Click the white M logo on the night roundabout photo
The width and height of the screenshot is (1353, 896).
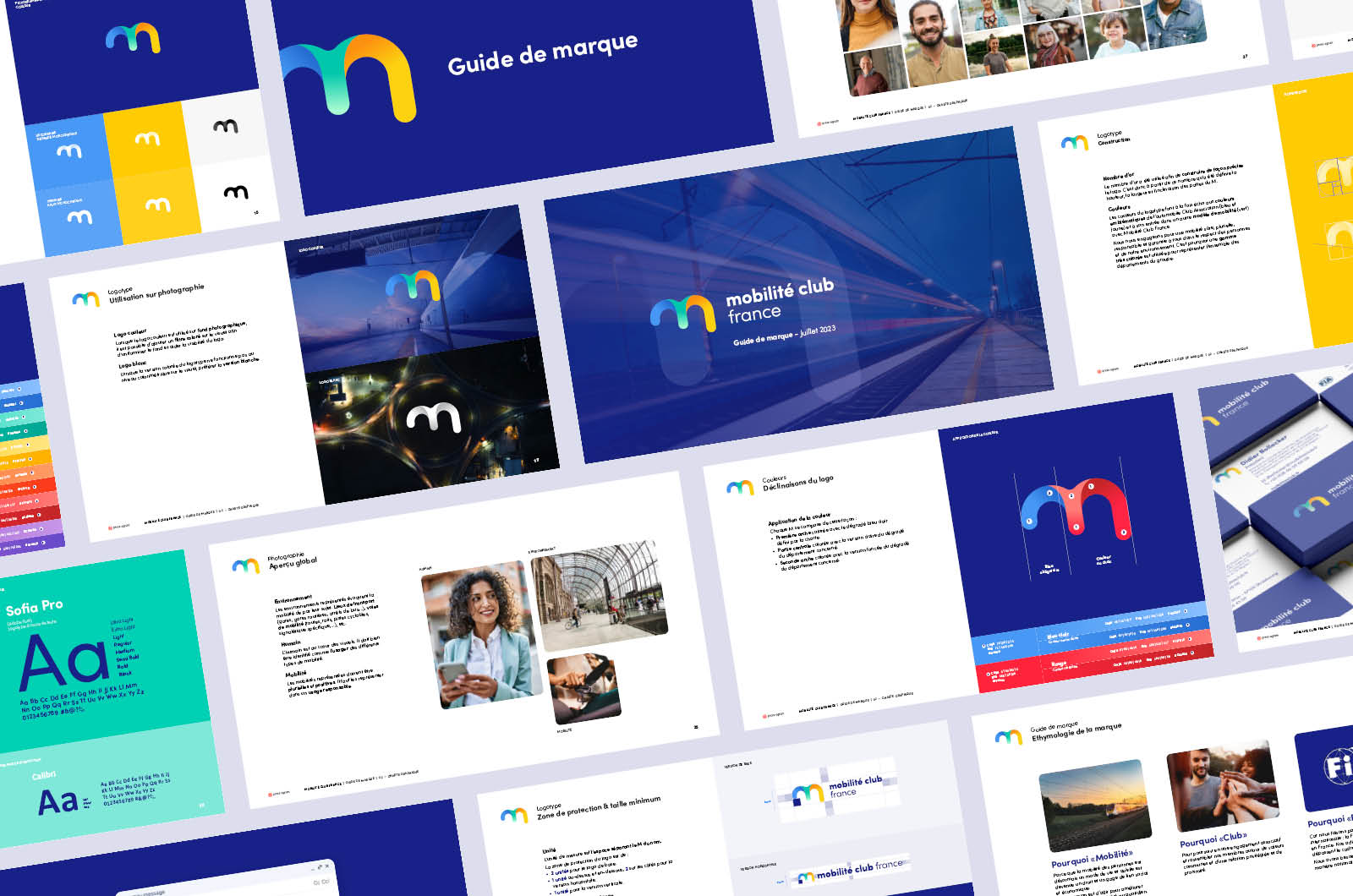point(434,417)
